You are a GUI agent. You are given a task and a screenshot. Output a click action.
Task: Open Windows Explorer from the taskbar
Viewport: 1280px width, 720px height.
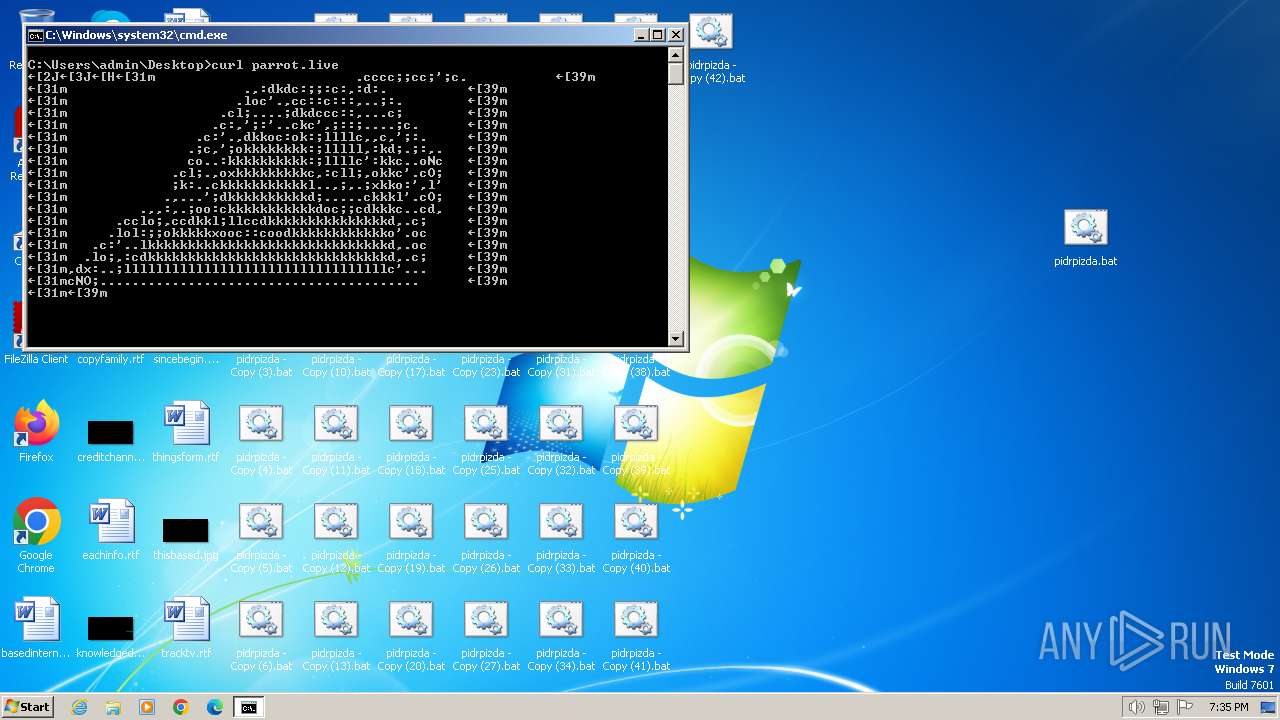[113, 707]
